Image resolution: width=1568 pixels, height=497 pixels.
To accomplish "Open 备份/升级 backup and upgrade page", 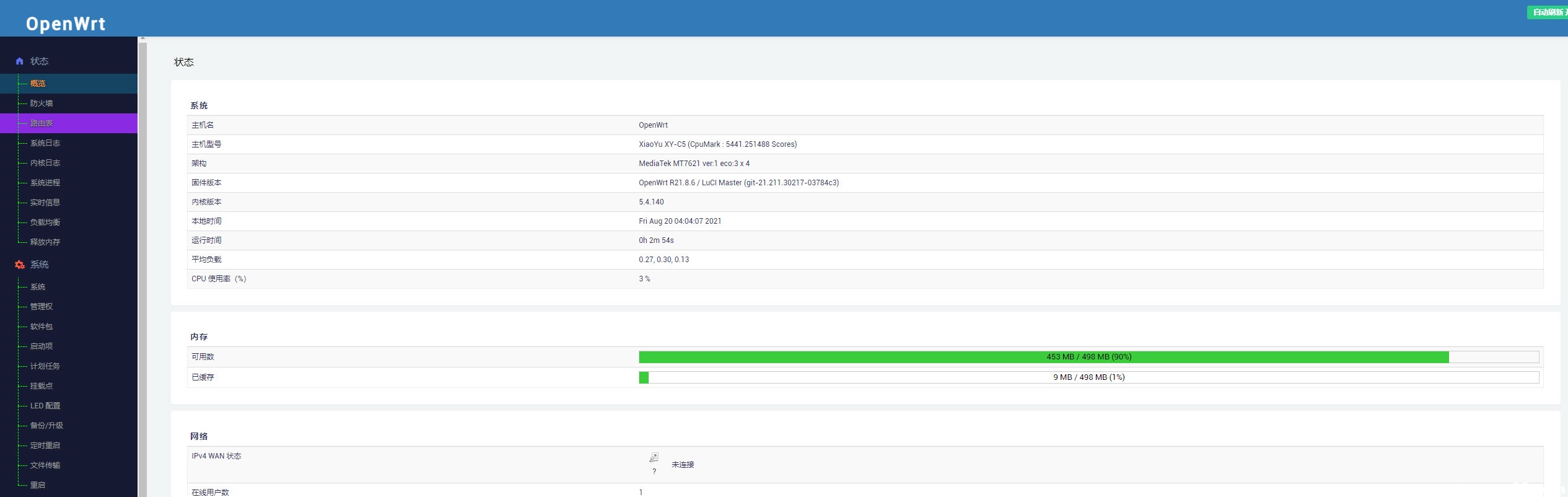I will tap(46, 426).
